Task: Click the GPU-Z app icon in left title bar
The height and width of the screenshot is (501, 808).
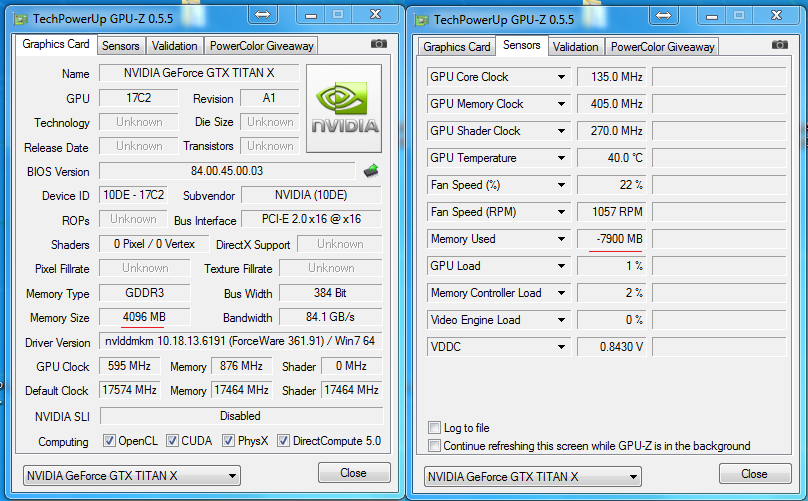Action: tap(21, 20)
